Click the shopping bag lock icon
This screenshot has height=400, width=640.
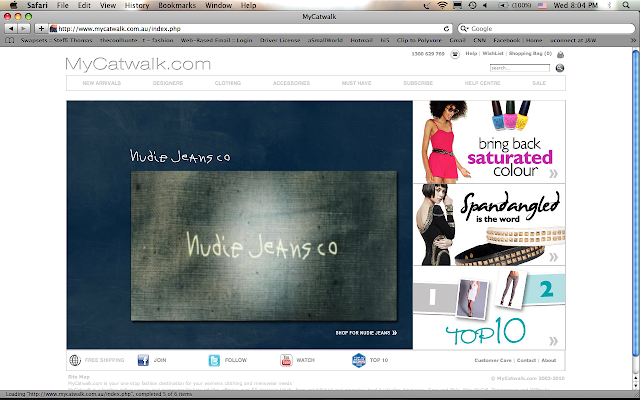click(x=560, y=54)
